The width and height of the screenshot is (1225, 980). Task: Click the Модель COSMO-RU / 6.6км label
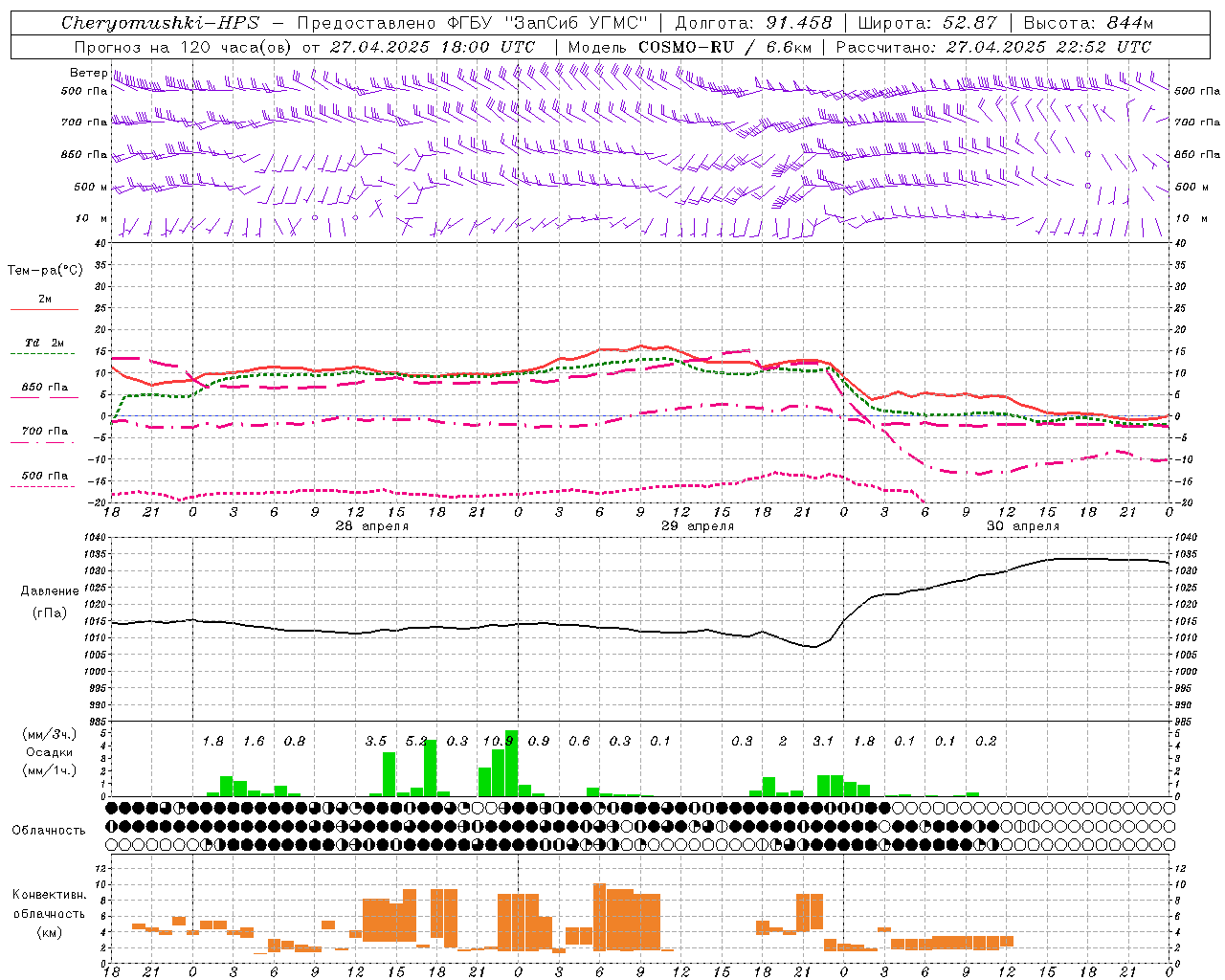pos(690,47)
